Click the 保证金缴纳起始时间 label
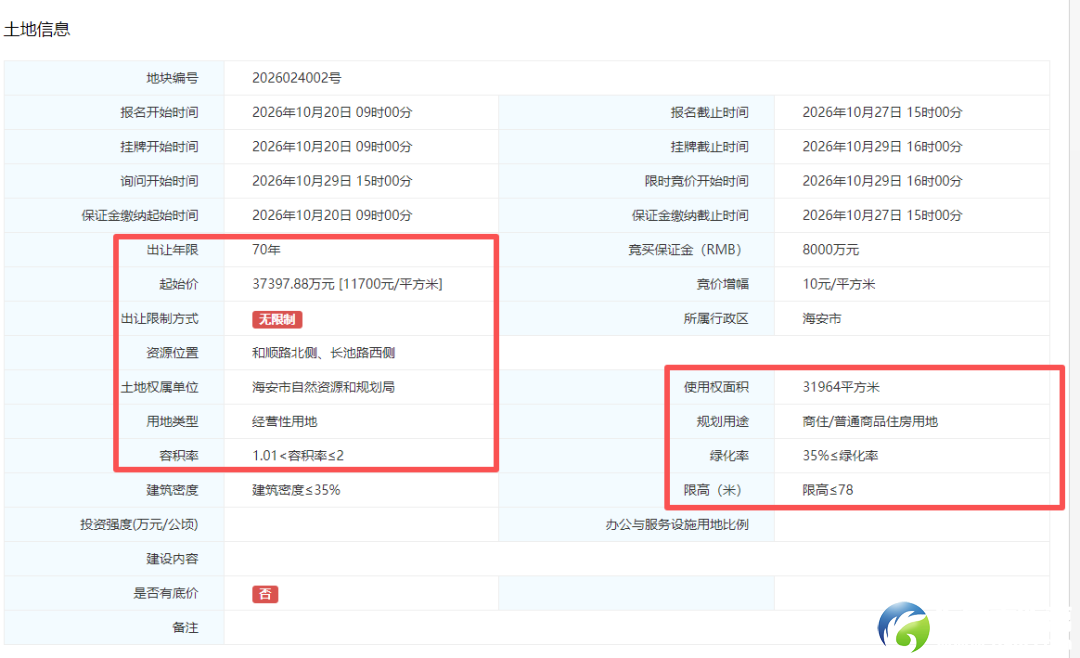The width and height of the screenshot is (1080, 658). click(x=140, y=216)
